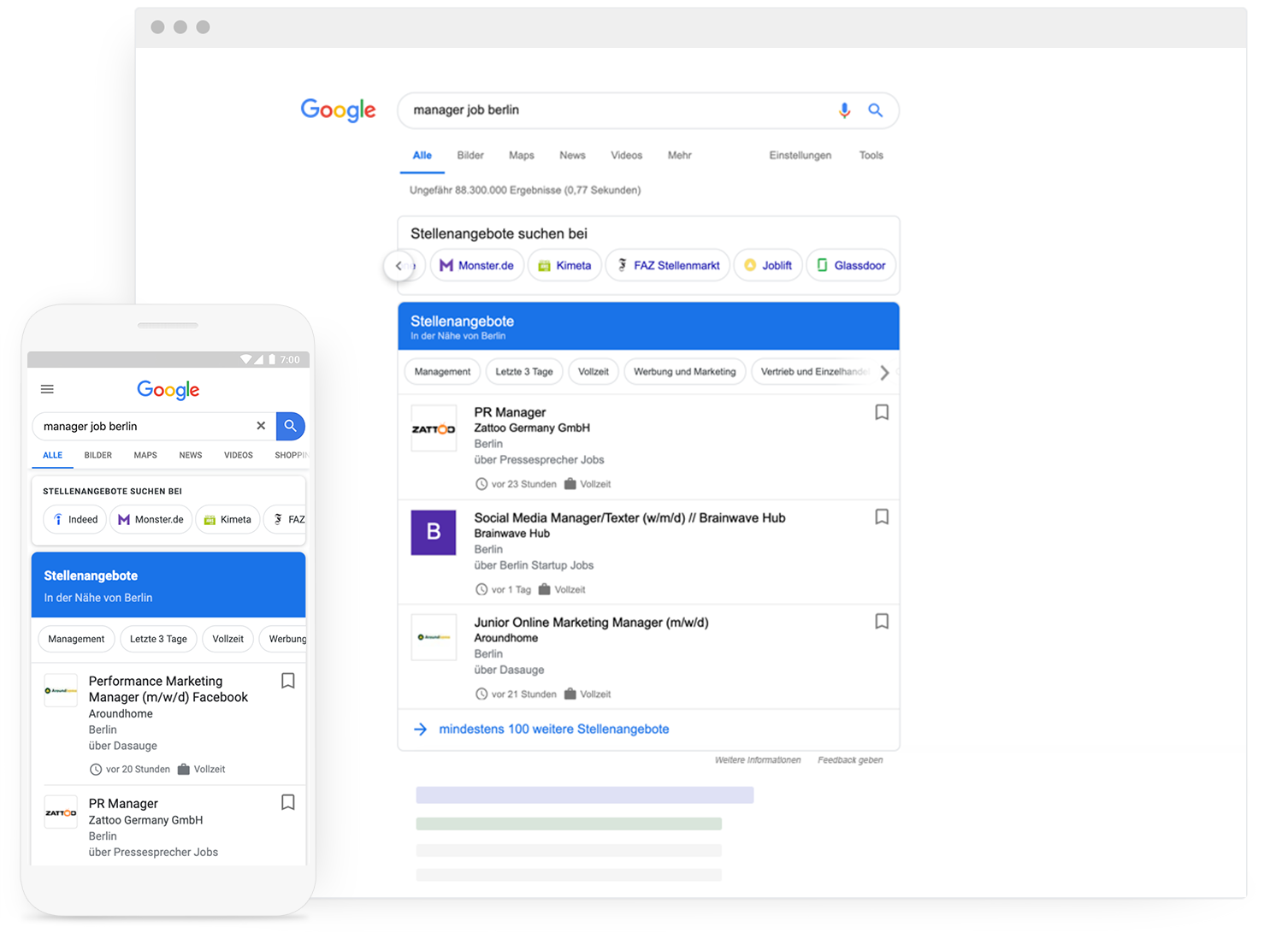Screen dimensions: 1288x939
Task: Open Kimeta chip on phone
Action: coord(227,519)
